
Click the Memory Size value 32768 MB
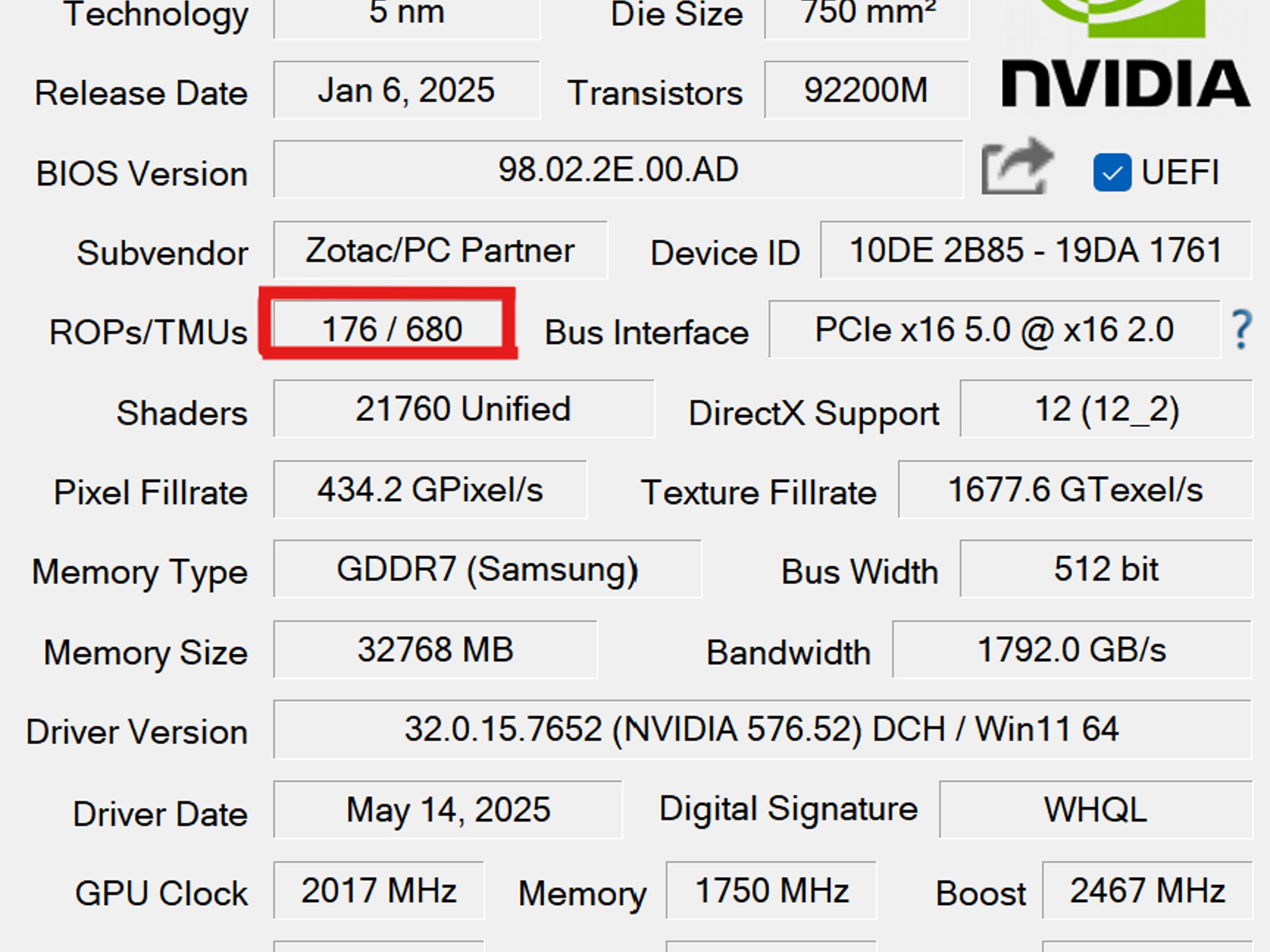pyautogui.click(x=435, y=650)
